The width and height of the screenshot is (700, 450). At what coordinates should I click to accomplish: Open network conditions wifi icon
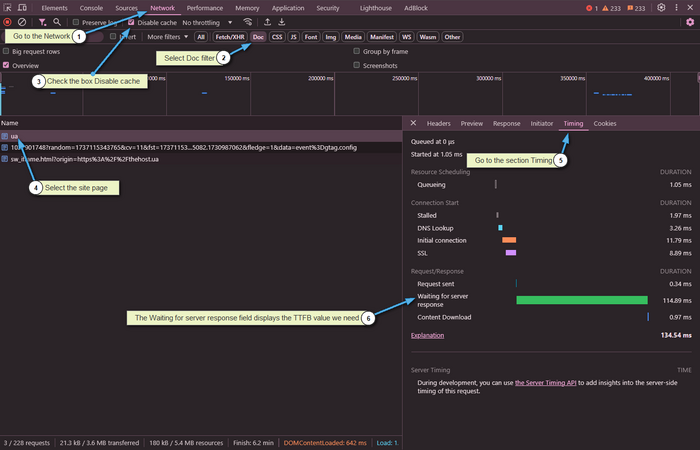pos(247,22)
